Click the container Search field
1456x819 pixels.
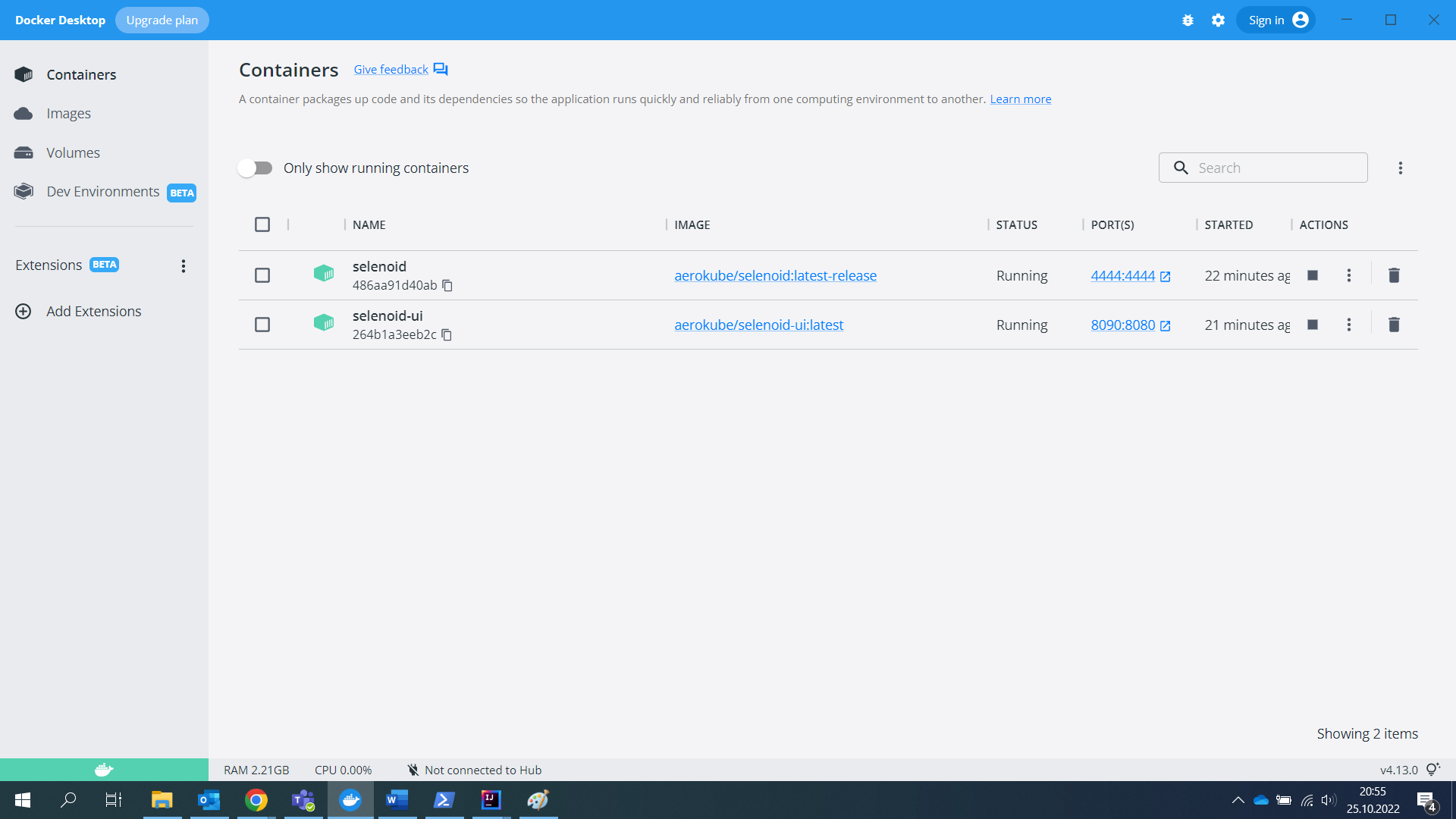click(x=1263, y=168)
